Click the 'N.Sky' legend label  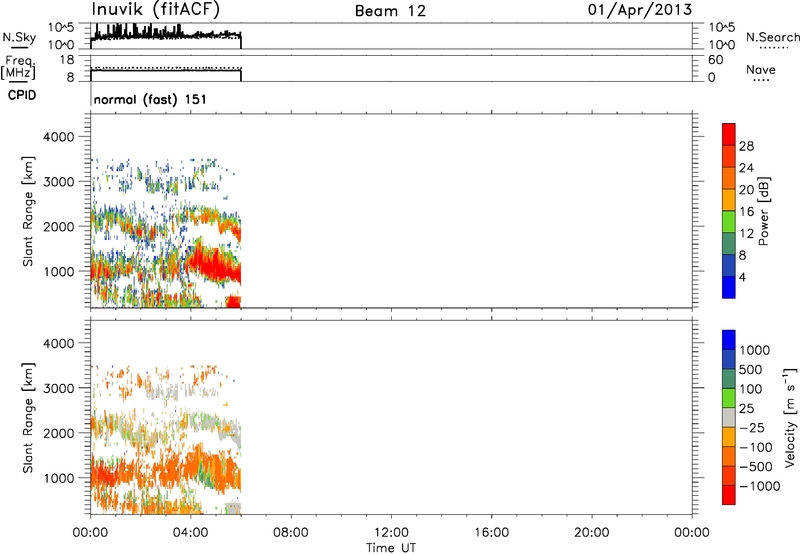click(19, 37)
